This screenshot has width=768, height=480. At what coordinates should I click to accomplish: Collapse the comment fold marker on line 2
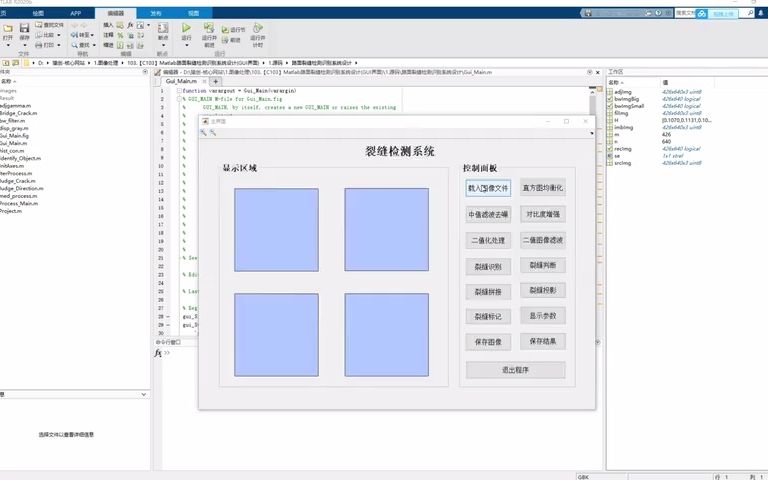(179, 99)
